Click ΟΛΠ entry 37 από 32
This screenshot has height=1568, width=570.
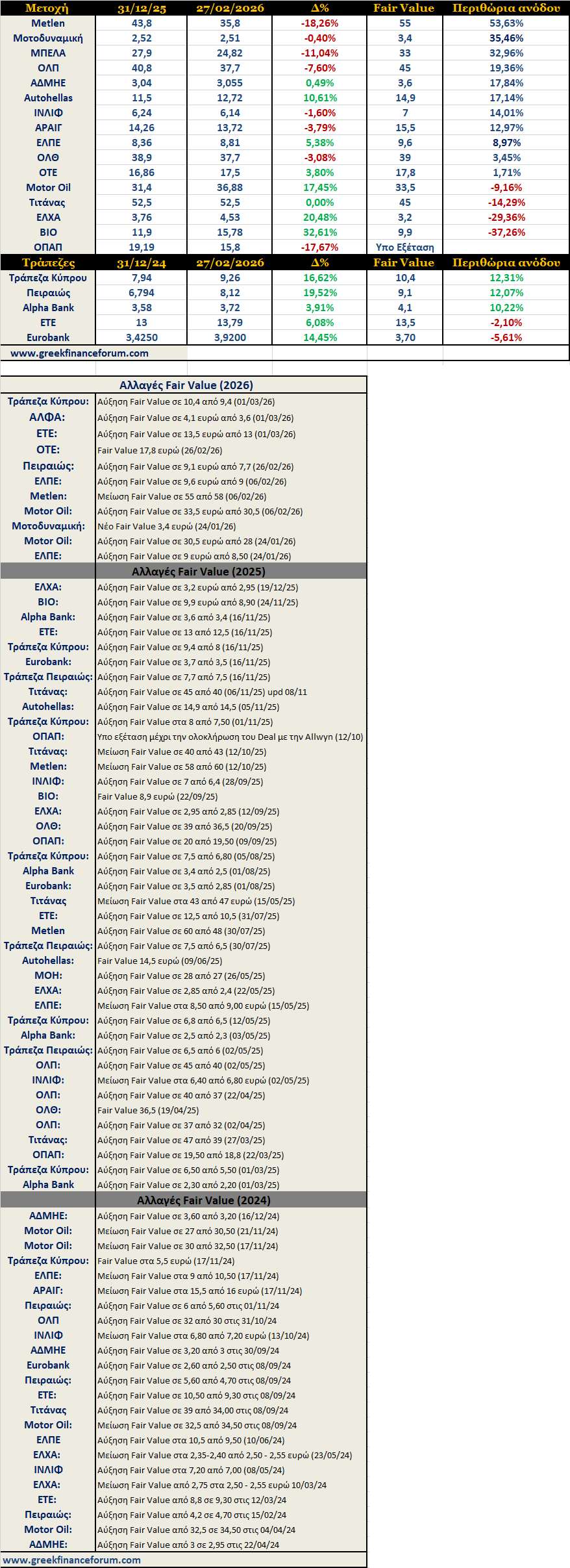(x=181, y=1126)
